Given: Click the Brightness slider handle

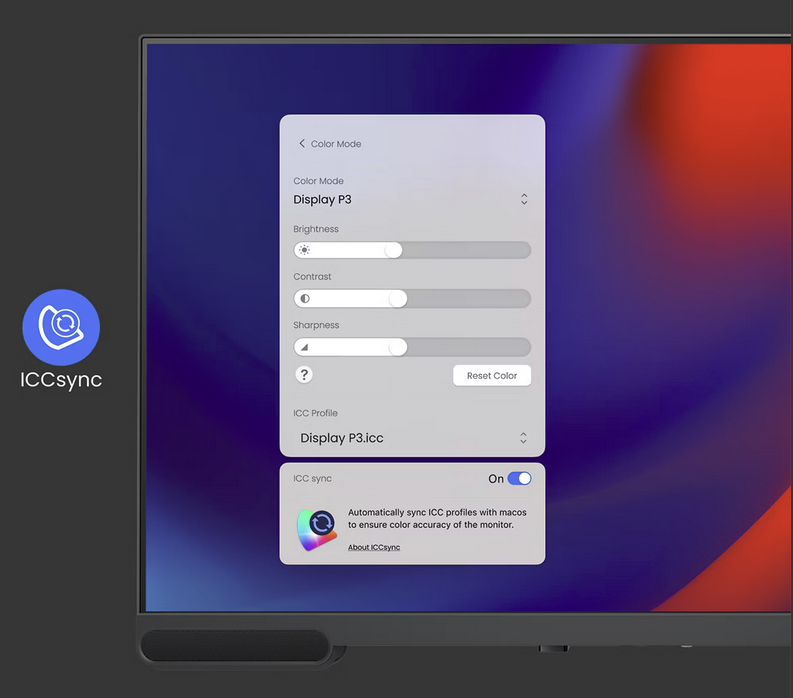Looking at the screenshot, I should click(393, 250).
